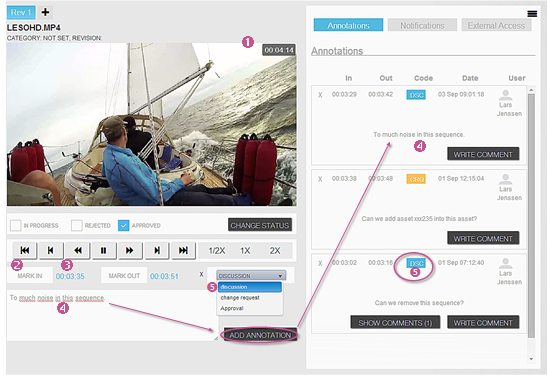Viewport: 548px width, 376px height.
Task: Click user avatar on 01 Sep 07:12:40 annotation
Action: coord(505,263)
